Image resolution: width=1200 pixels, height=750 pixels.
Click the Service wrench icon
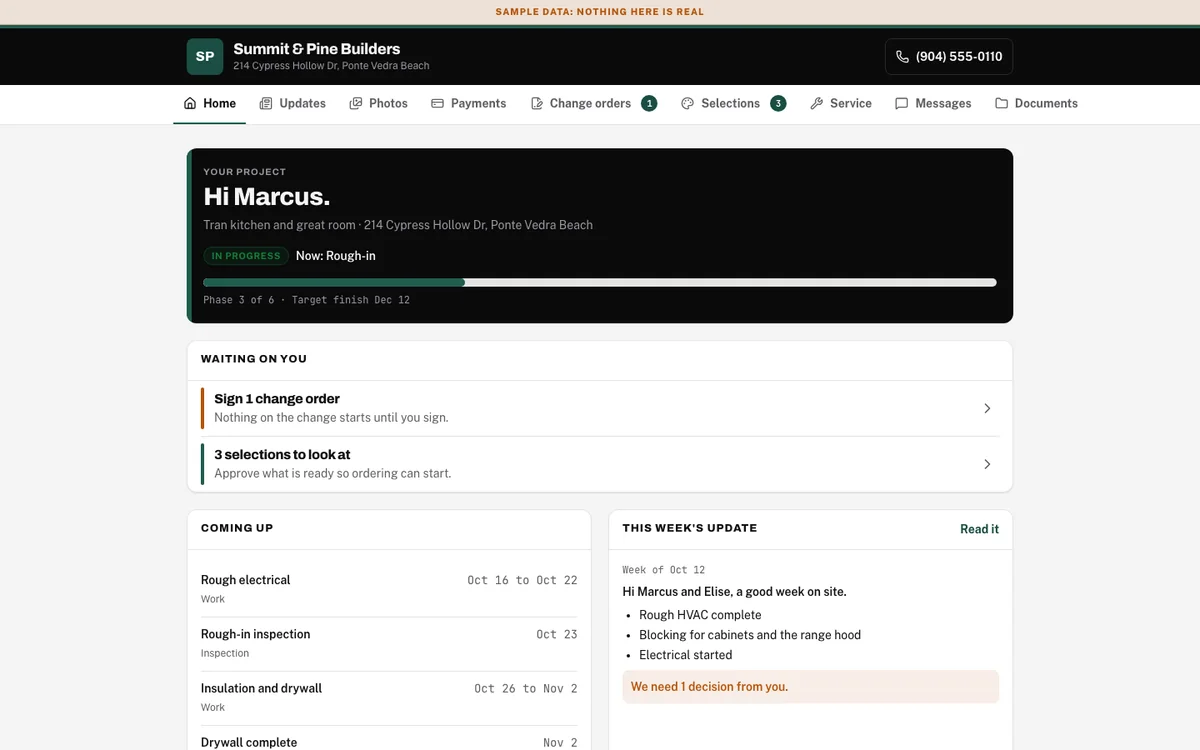[x=816, y=103]
